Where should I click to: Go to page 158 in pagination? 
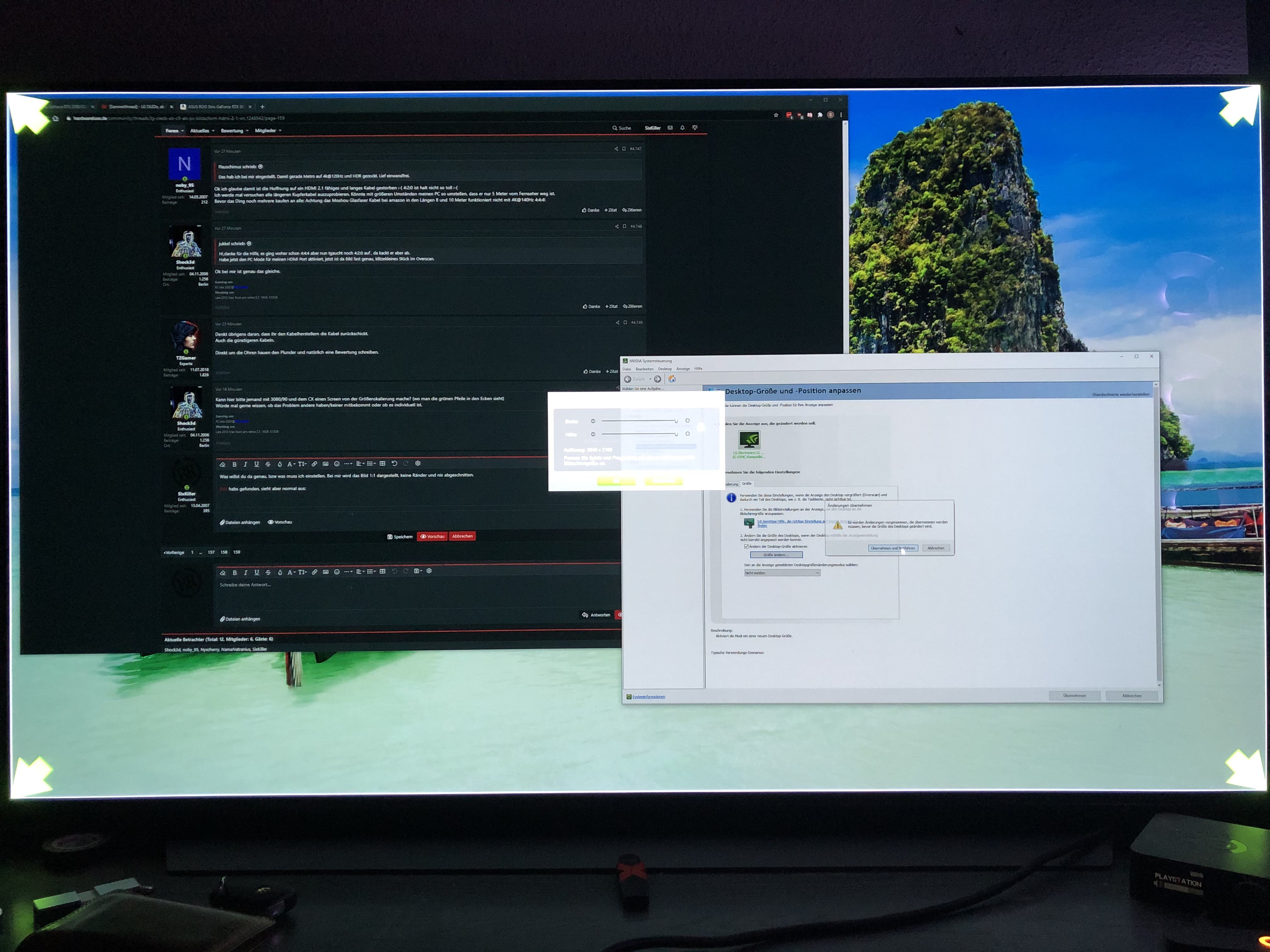[x=224, y=552]
